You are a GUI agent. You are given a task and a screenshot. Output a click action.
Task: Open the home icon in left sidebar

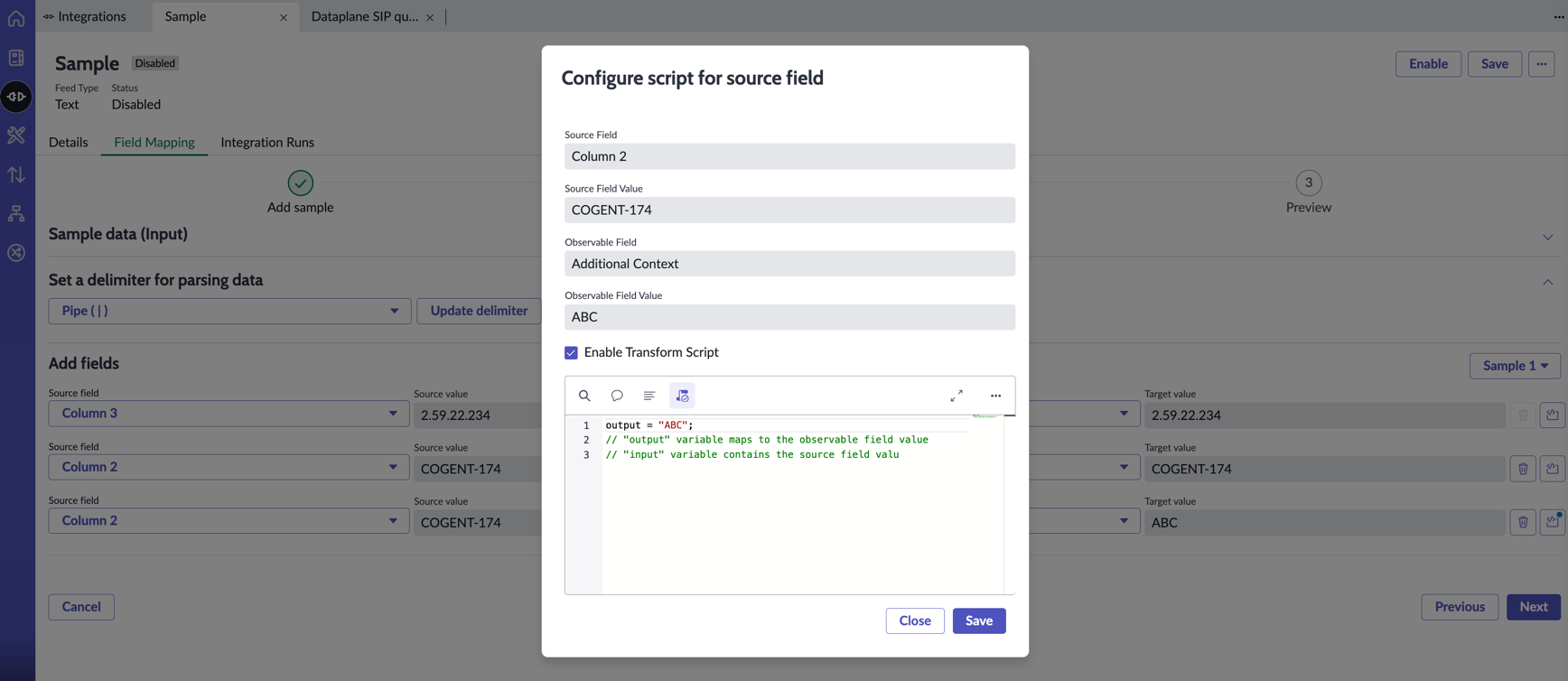tap(16, 19)
